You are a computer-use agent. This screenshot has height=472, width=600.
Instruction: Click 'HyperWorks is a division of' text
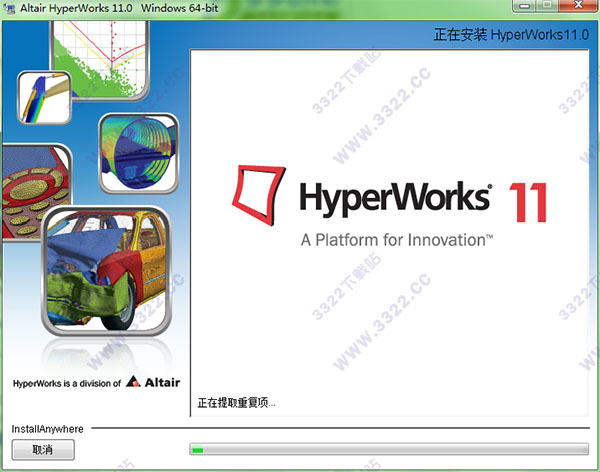coord(67,383)
